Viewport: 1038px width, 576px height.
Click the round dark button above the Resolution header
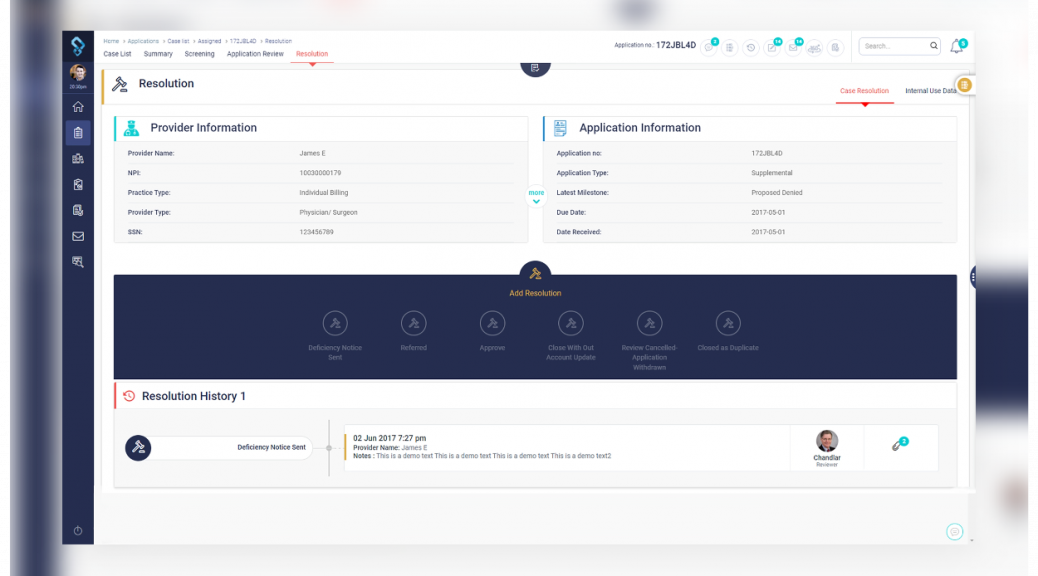click(x=535, y=67)
